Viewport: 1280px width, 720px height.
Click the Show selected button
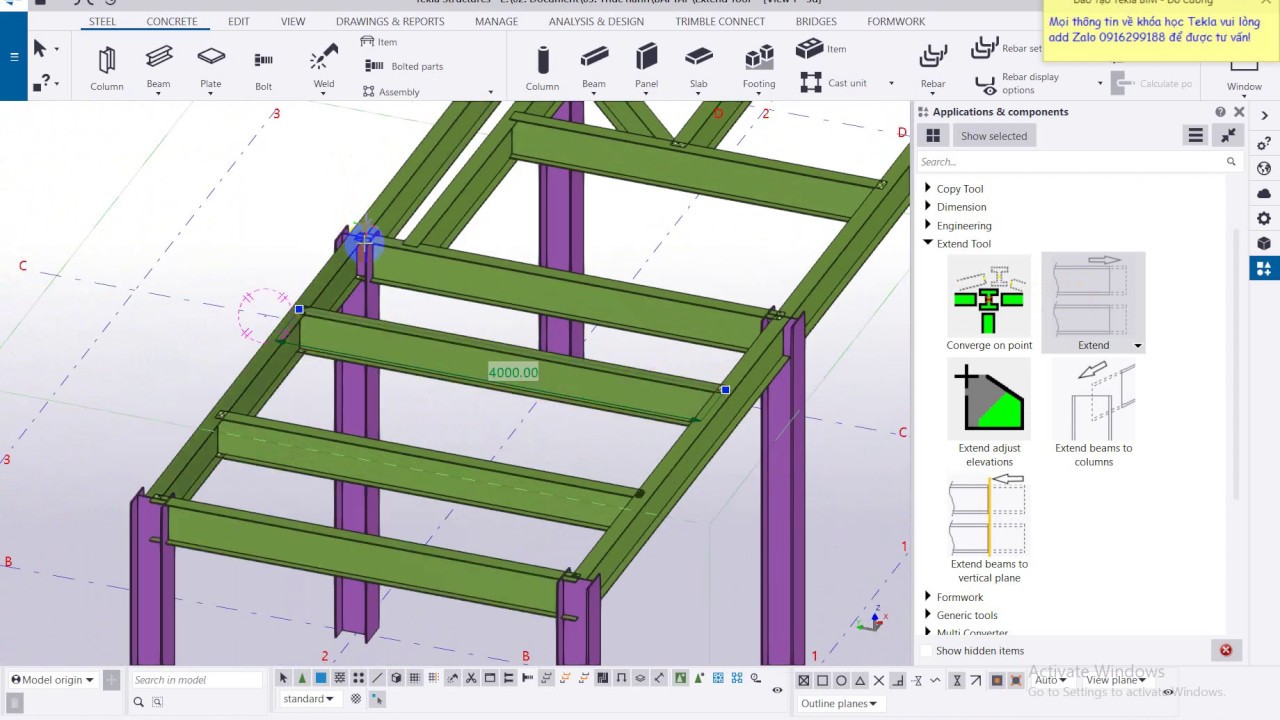click(x=994, y=136)
